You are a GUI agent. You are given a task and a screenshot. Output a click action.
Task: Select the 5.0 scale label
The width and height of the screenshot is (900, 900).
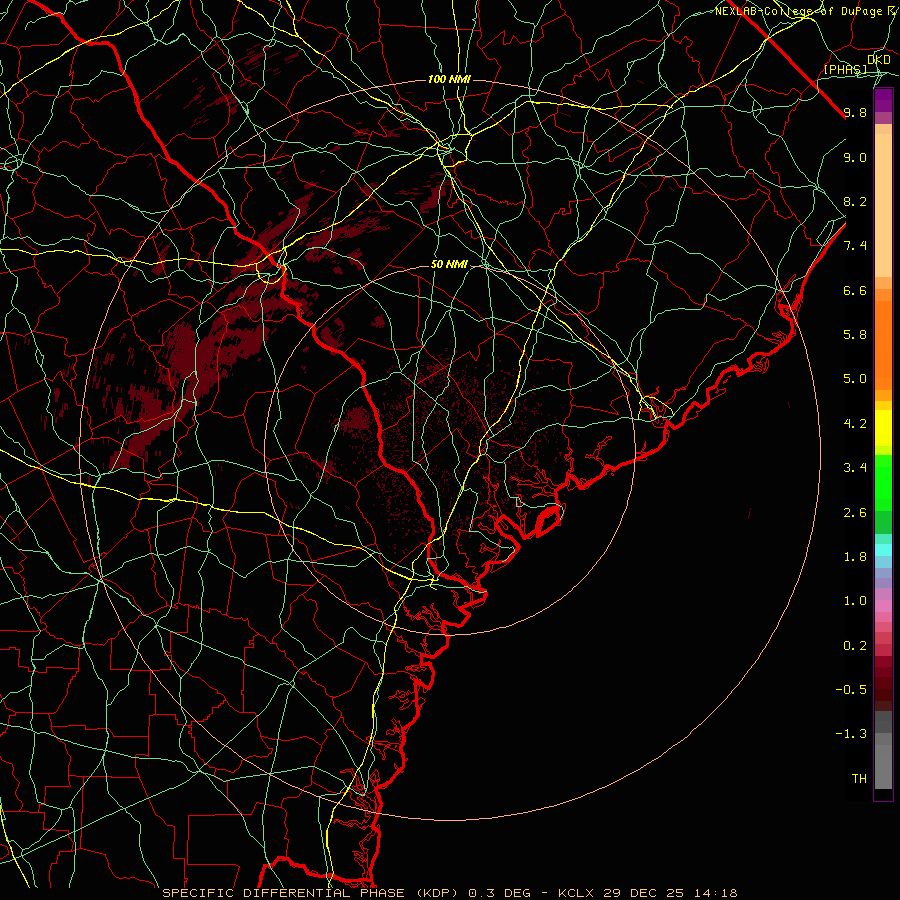[x=855, y=379]
